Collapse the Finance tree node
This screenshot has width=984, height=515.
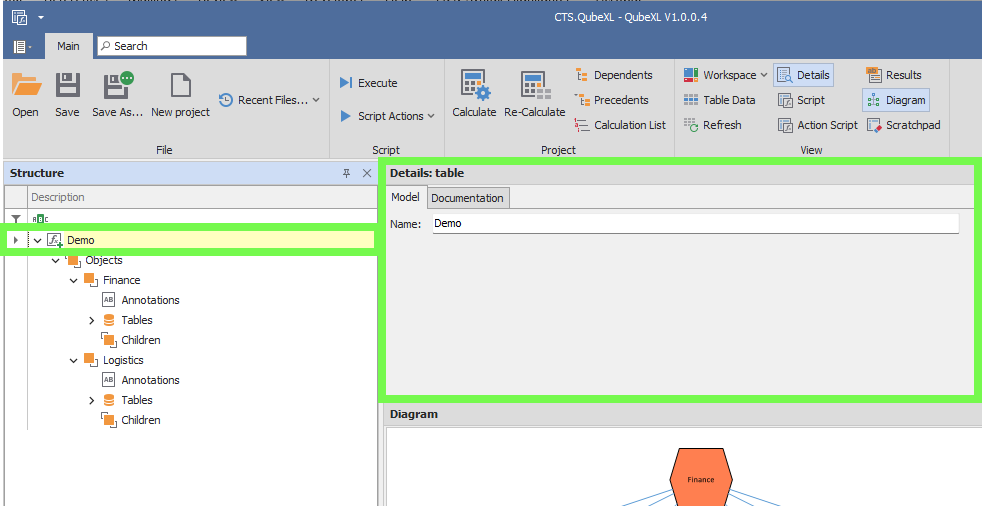[x=74, y=280]
